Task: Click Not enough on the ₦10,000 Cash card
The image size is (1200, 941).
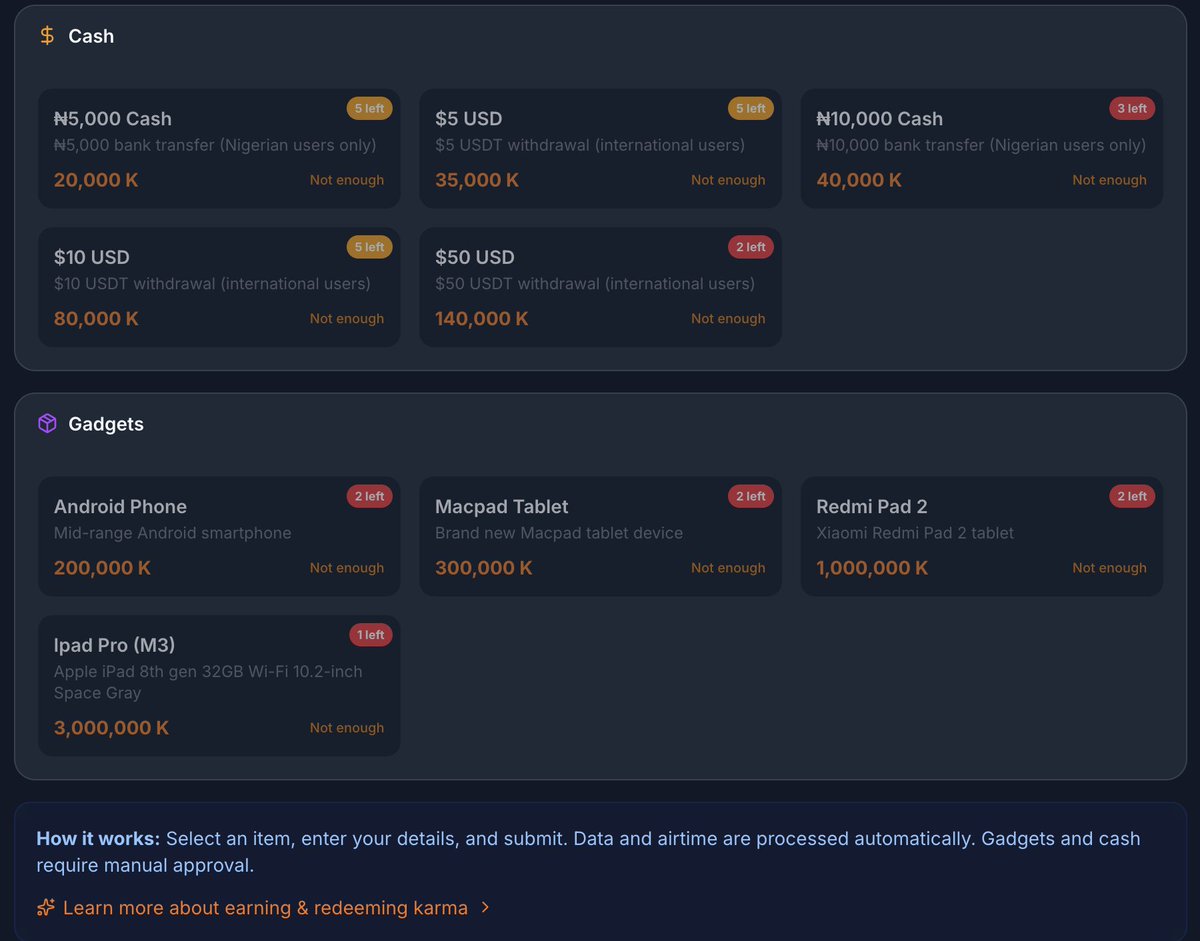Action: click(x=1110, y=180)
